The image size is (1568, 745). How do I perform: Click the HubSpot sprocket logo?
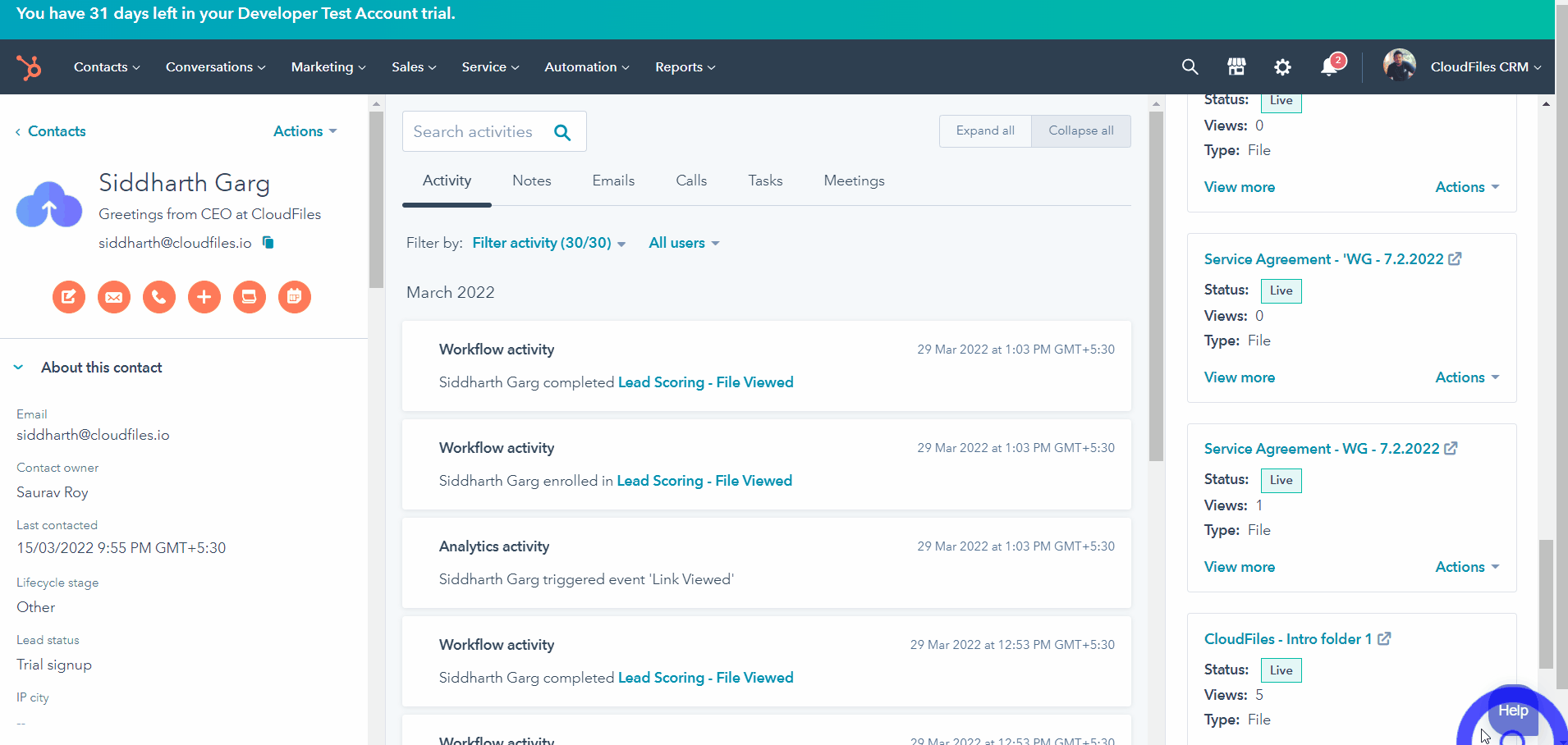pyautogui.click(x=29, y=67)
